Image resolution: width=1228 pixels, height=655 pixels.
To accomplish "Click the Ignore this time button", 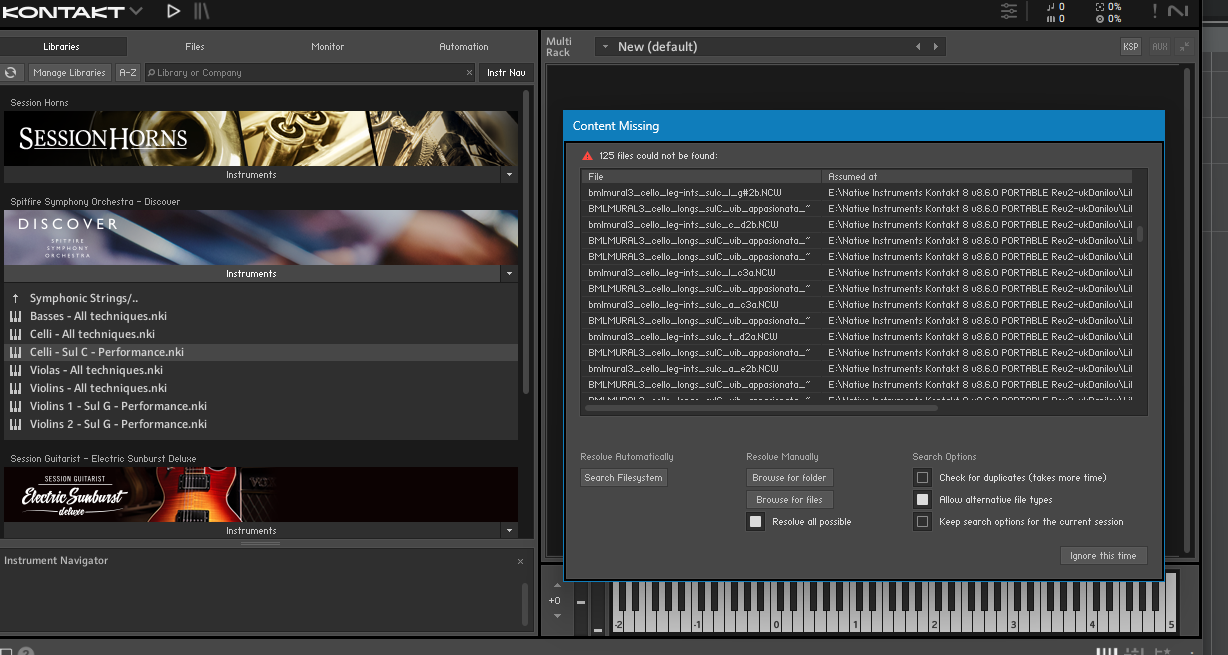I will [x=1103, y=556].
